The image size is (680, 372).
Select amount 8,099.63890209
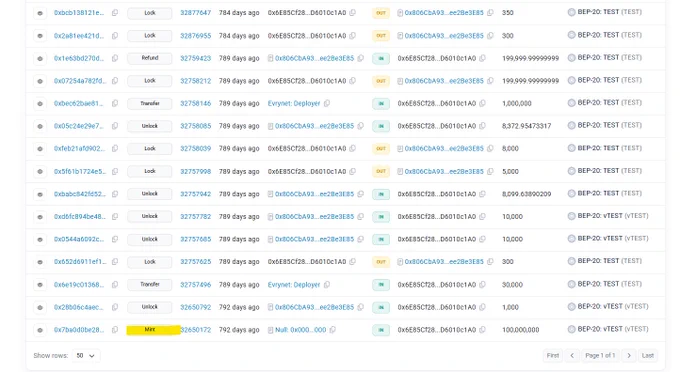click(x=526, y=194)
